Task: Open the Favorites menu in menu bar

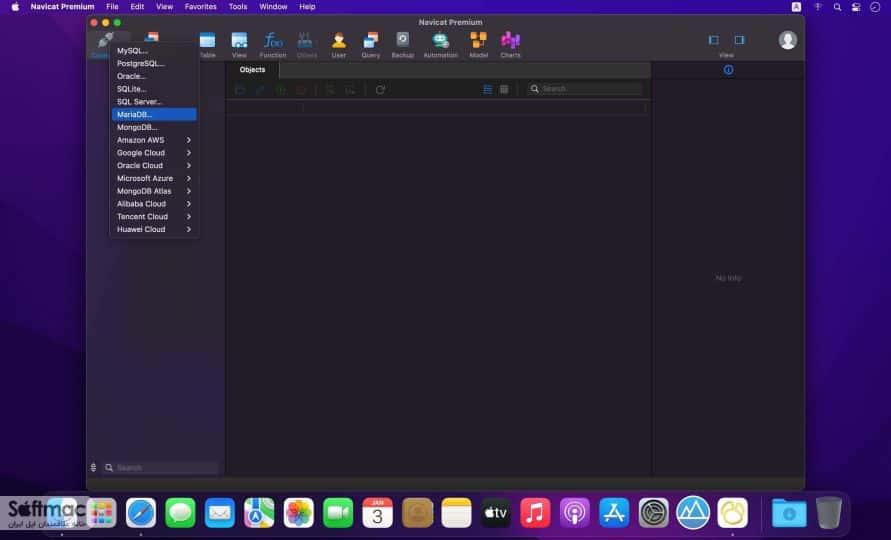Action: point(201,7)
